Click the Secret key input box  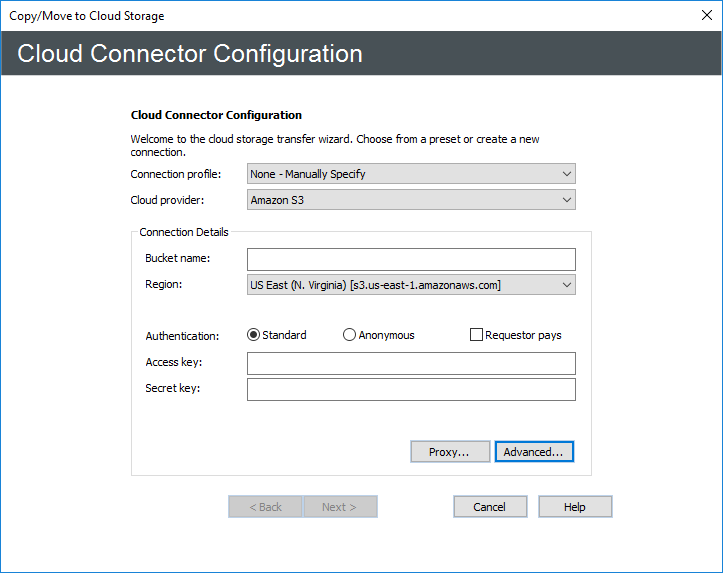tap(411, 389)
